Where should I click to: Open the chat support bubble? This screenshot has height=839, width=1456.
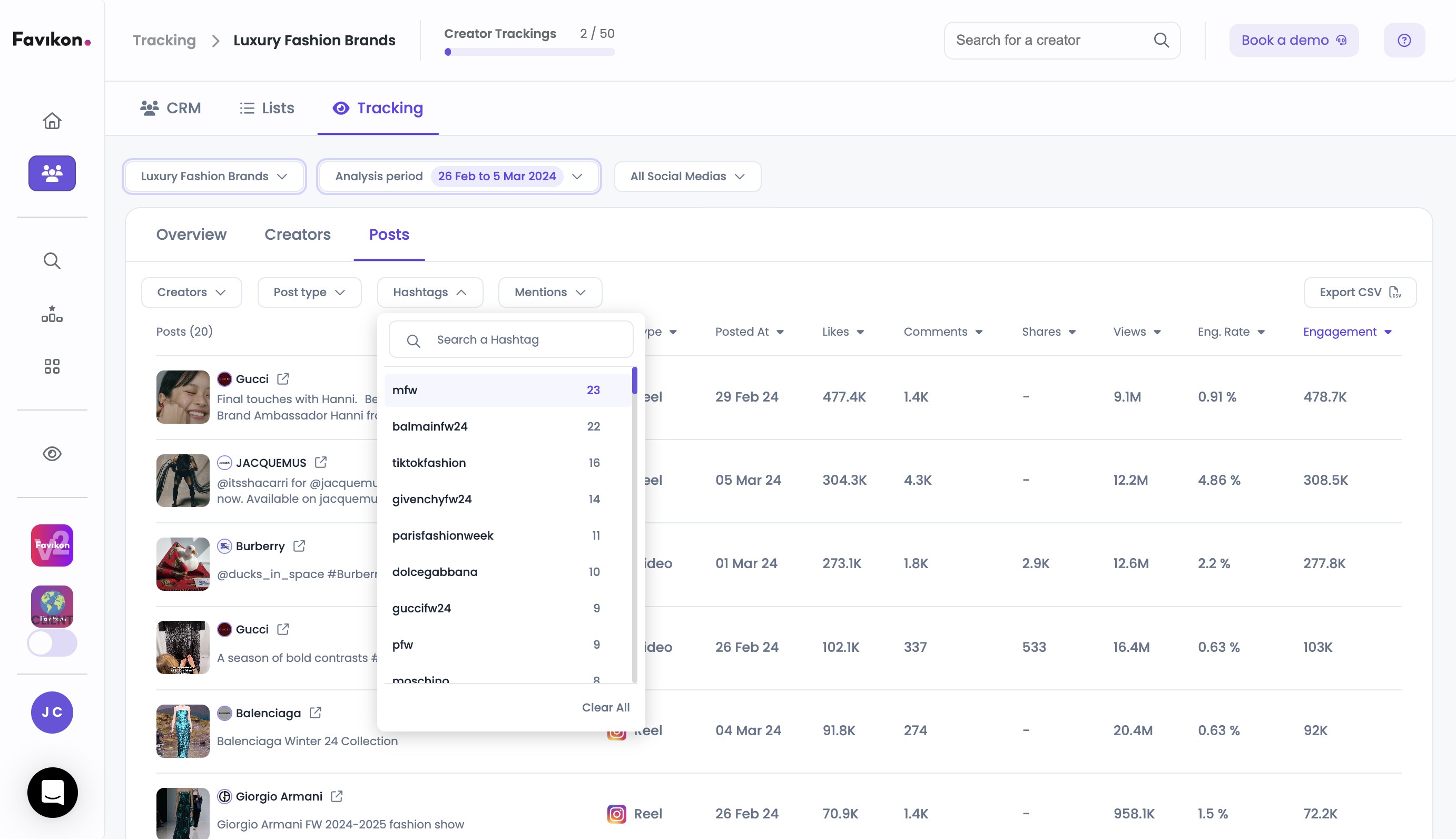click(x=52, y=792)
